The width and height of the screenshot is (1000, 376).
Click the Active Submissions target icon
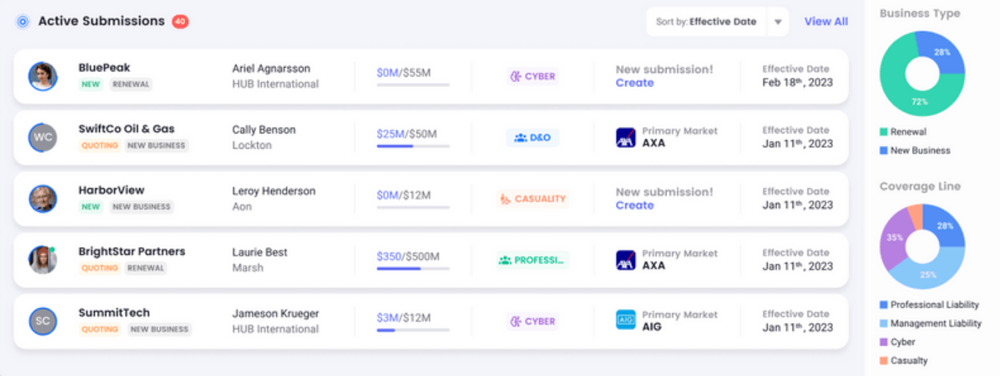click(23, 22)
